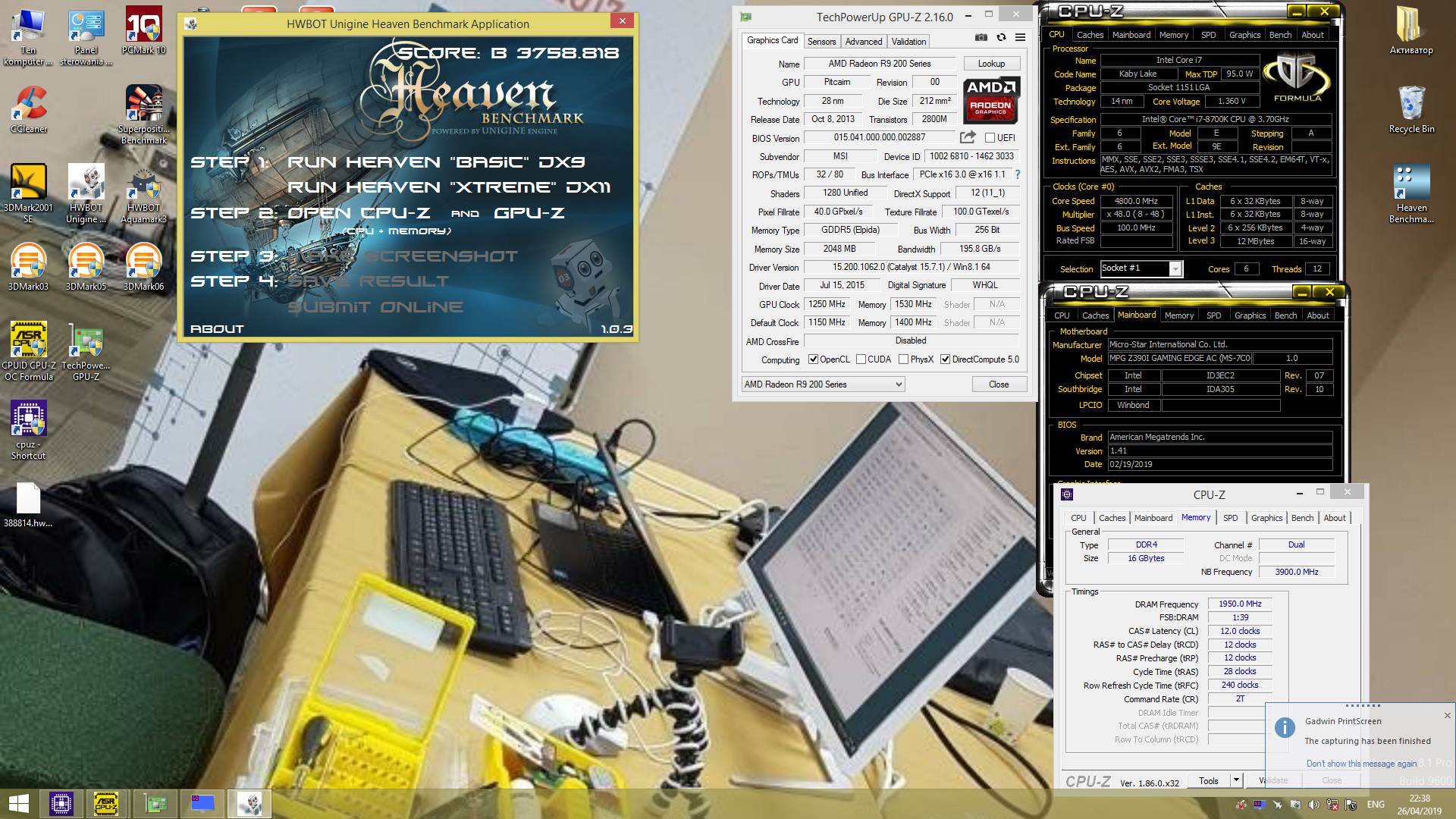The height and width of the screenshot is (819, 1456).
Task: Open SPD tab in Memory CPU-Z window
Action: point(1230,518)
